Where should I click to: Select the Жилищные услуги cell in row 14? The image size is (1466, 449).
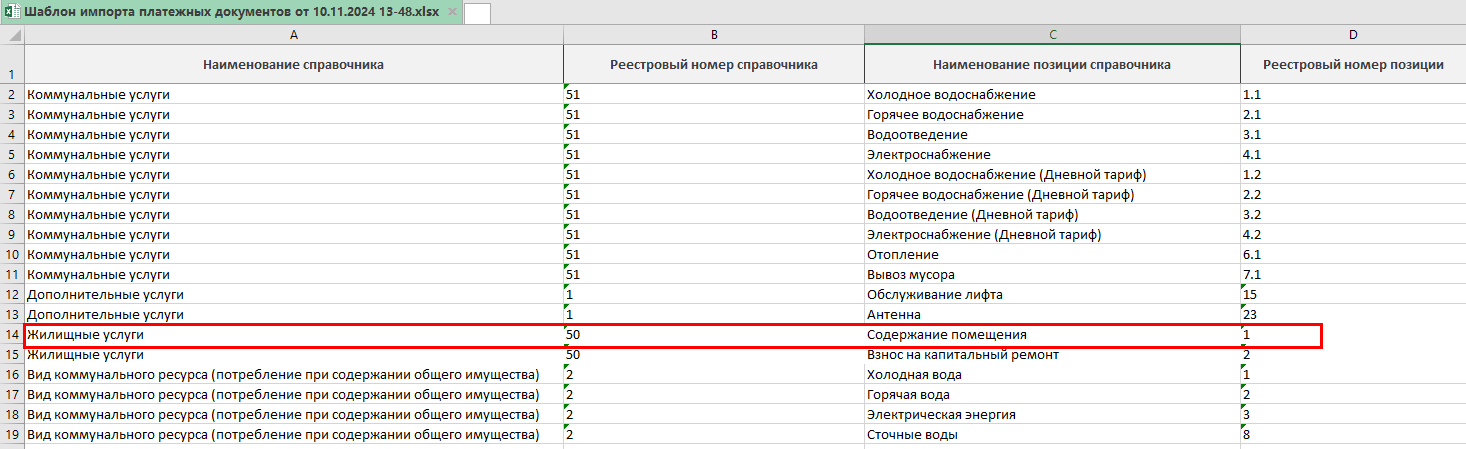[x=293, y=335]
